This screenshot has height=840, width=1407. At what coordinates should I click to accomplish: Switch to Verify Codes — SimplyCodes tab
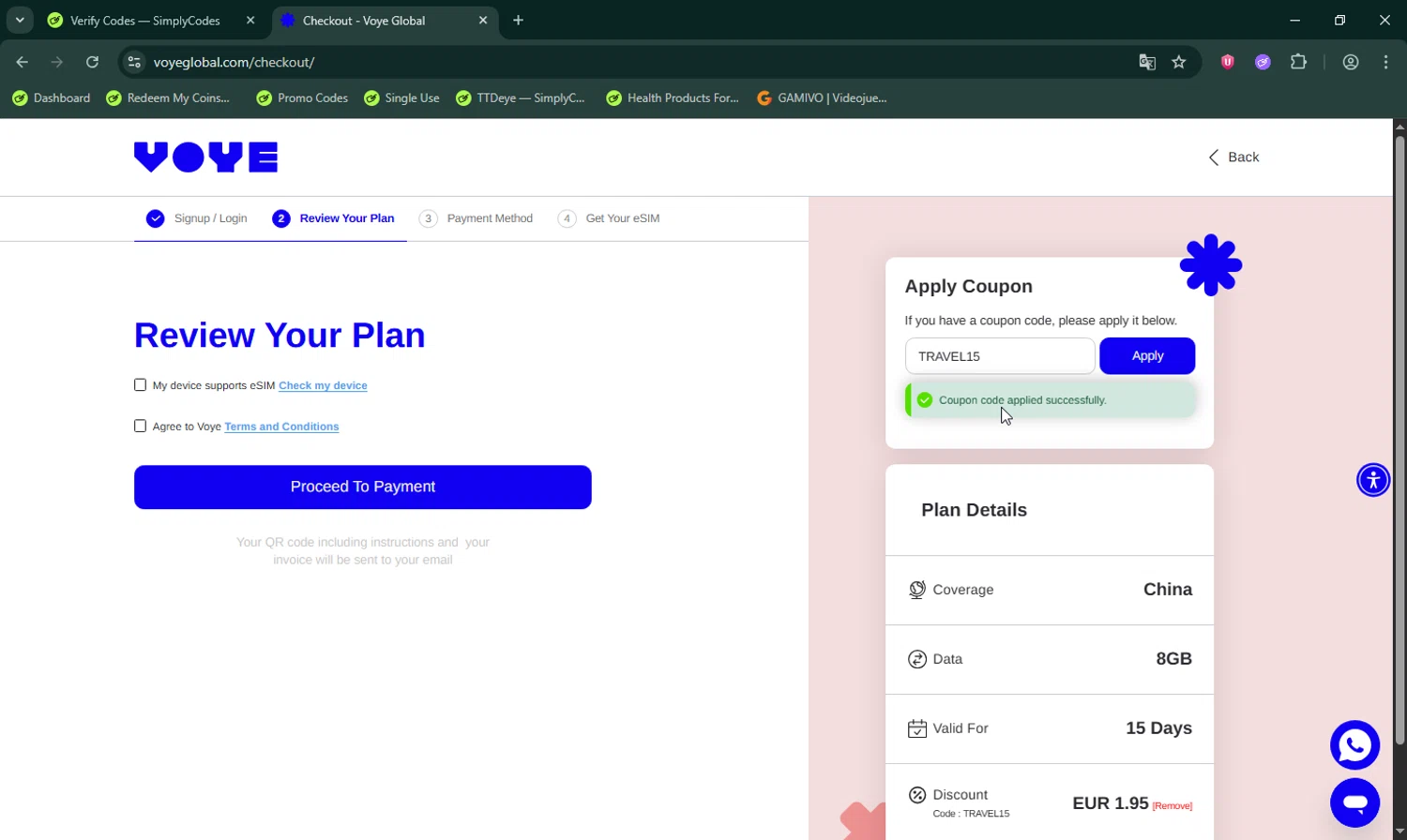[144, 21]
